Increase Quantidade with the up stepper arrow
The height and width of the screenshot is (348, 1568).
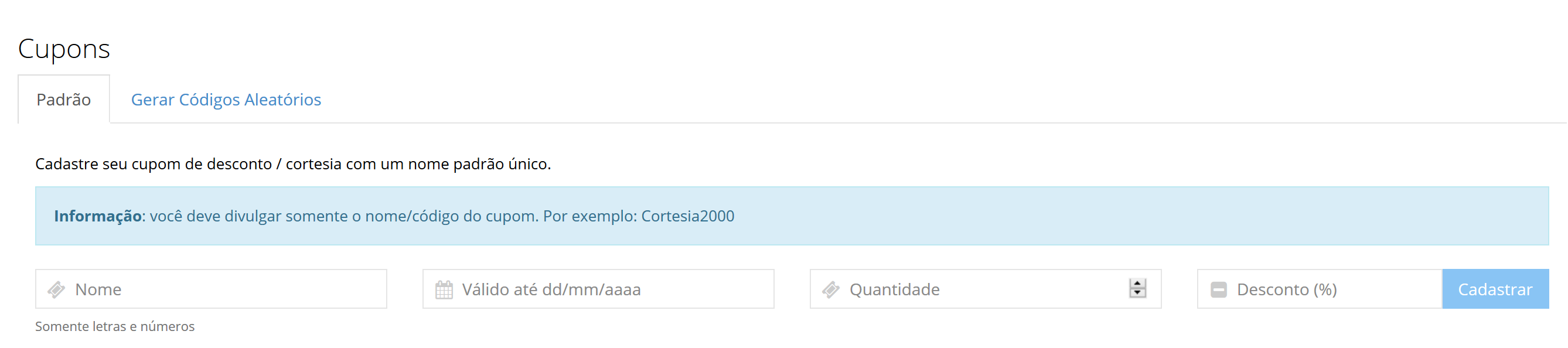pos(1137,284)
